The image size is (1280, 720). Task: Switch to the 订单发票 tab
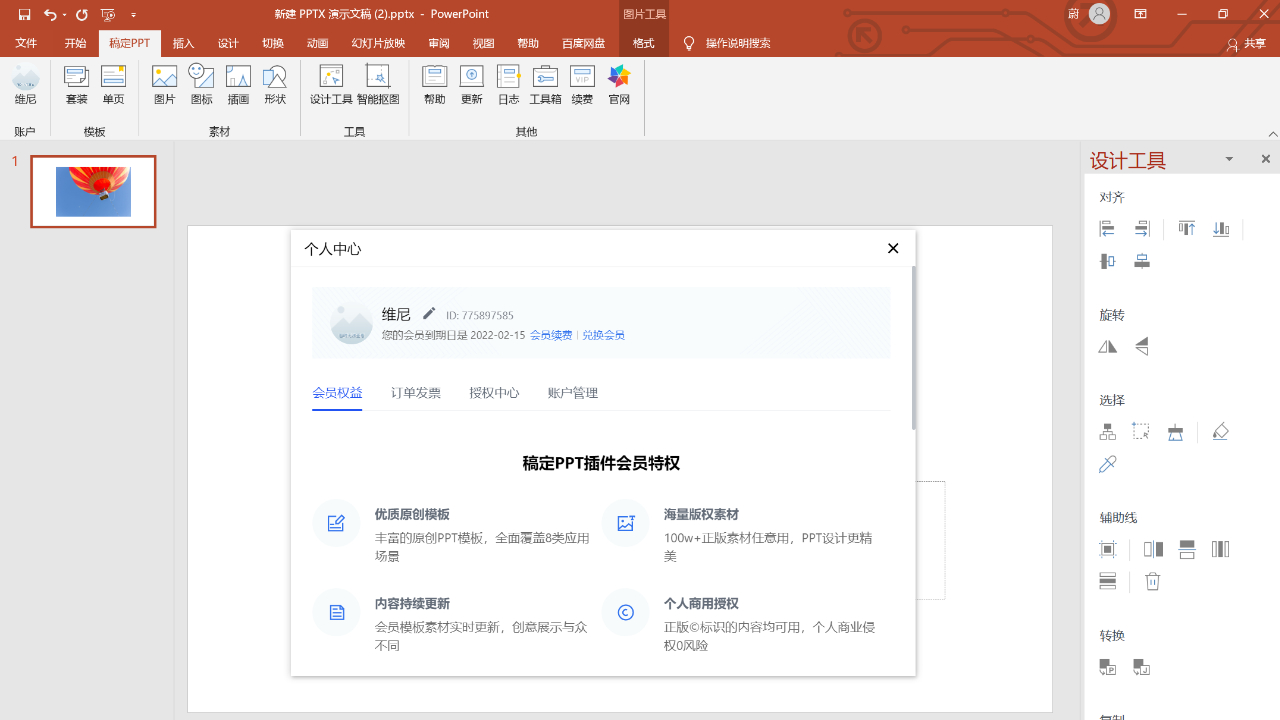[416, 392]
